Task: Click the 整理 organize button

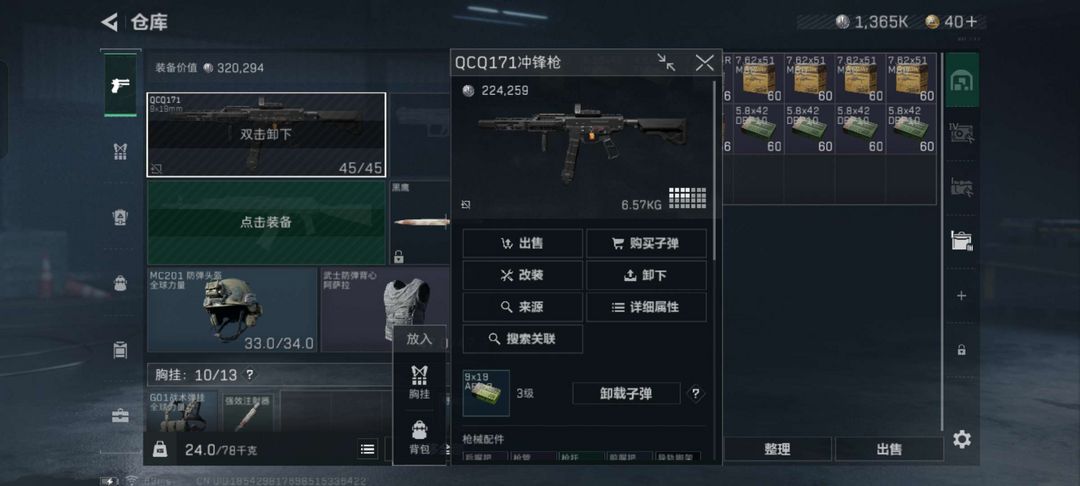Action: pyautogui.click(x=777, y=450)
